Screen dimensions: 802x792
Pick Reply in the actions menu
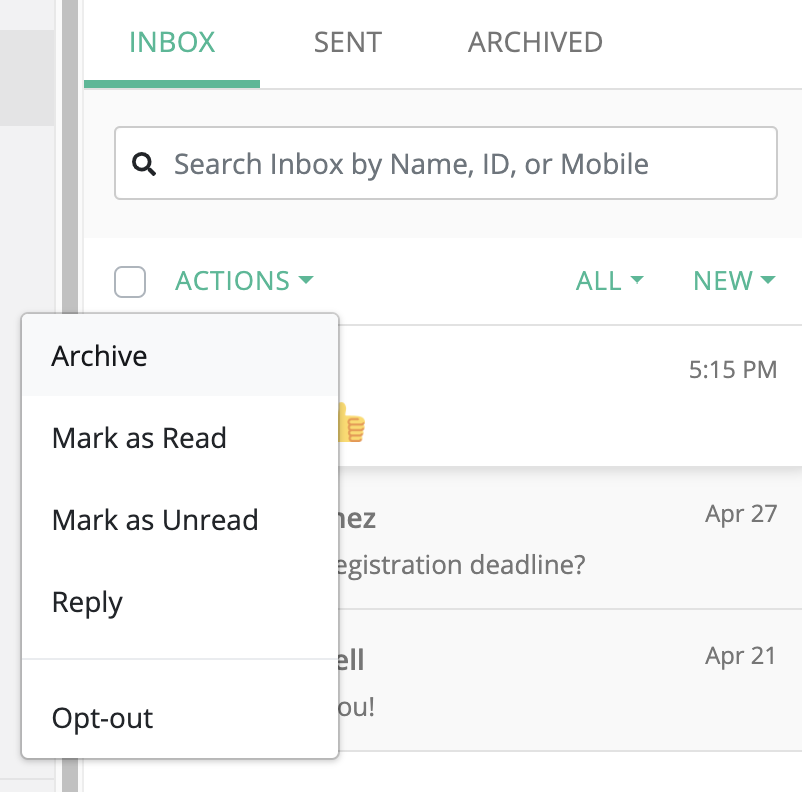[87, 603]
